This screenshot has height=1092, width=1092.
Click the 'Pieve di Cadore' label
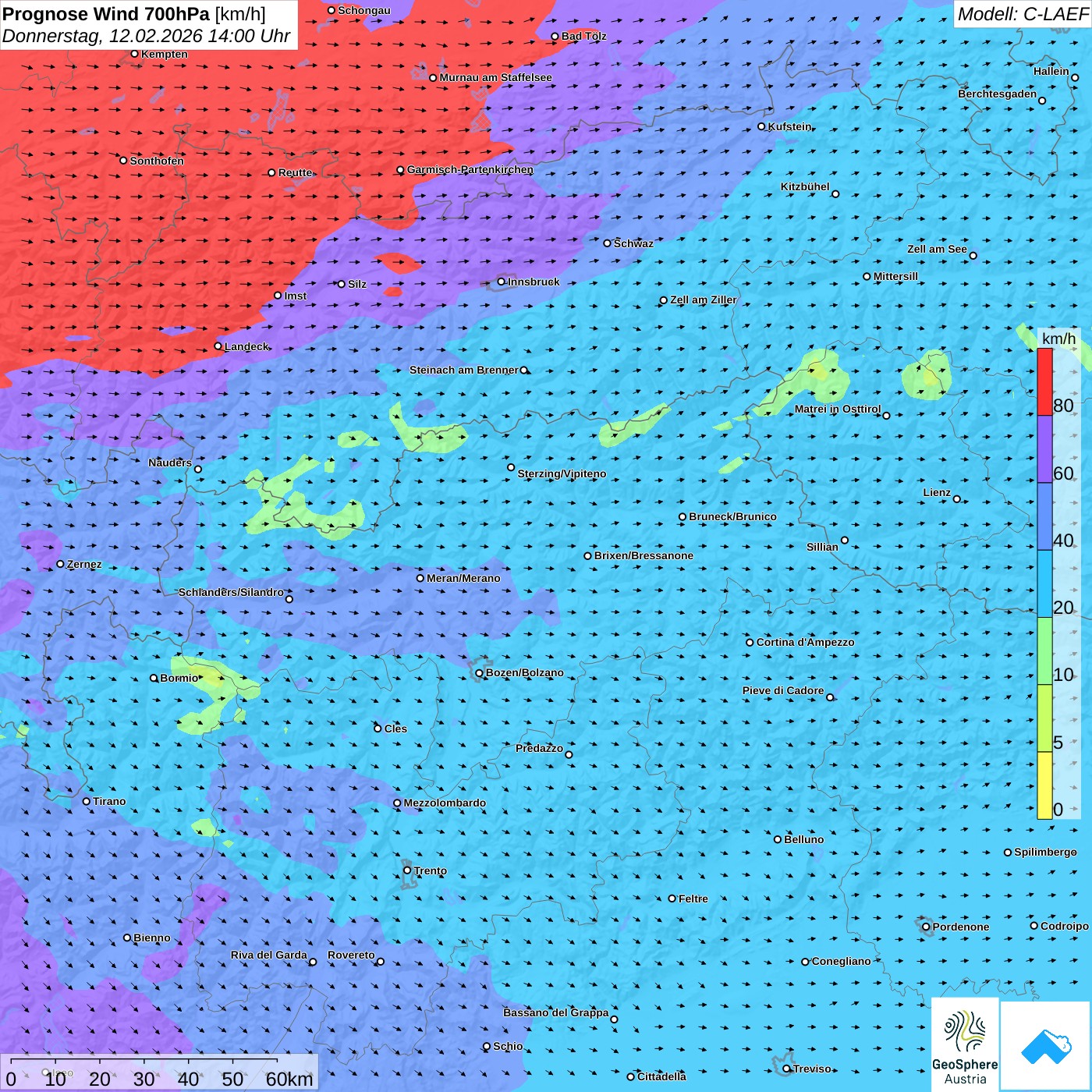click(x=783, y=690)
